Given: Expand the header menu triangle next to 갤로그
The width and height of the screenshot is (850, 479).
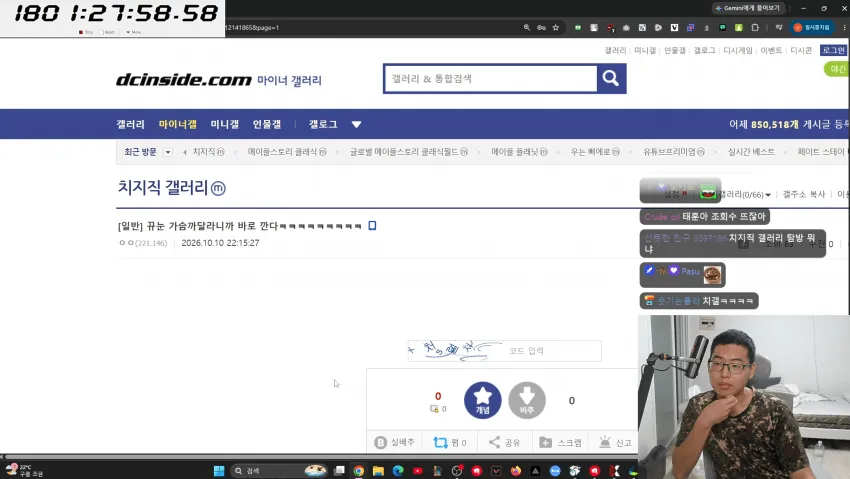Looking at the screenshot, I should (356, 125).
